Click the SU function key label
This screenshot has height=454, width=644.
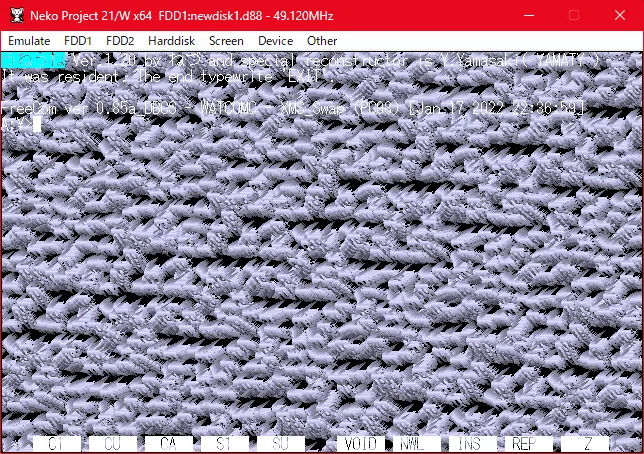pyautogui.click(x=281, y=443)
